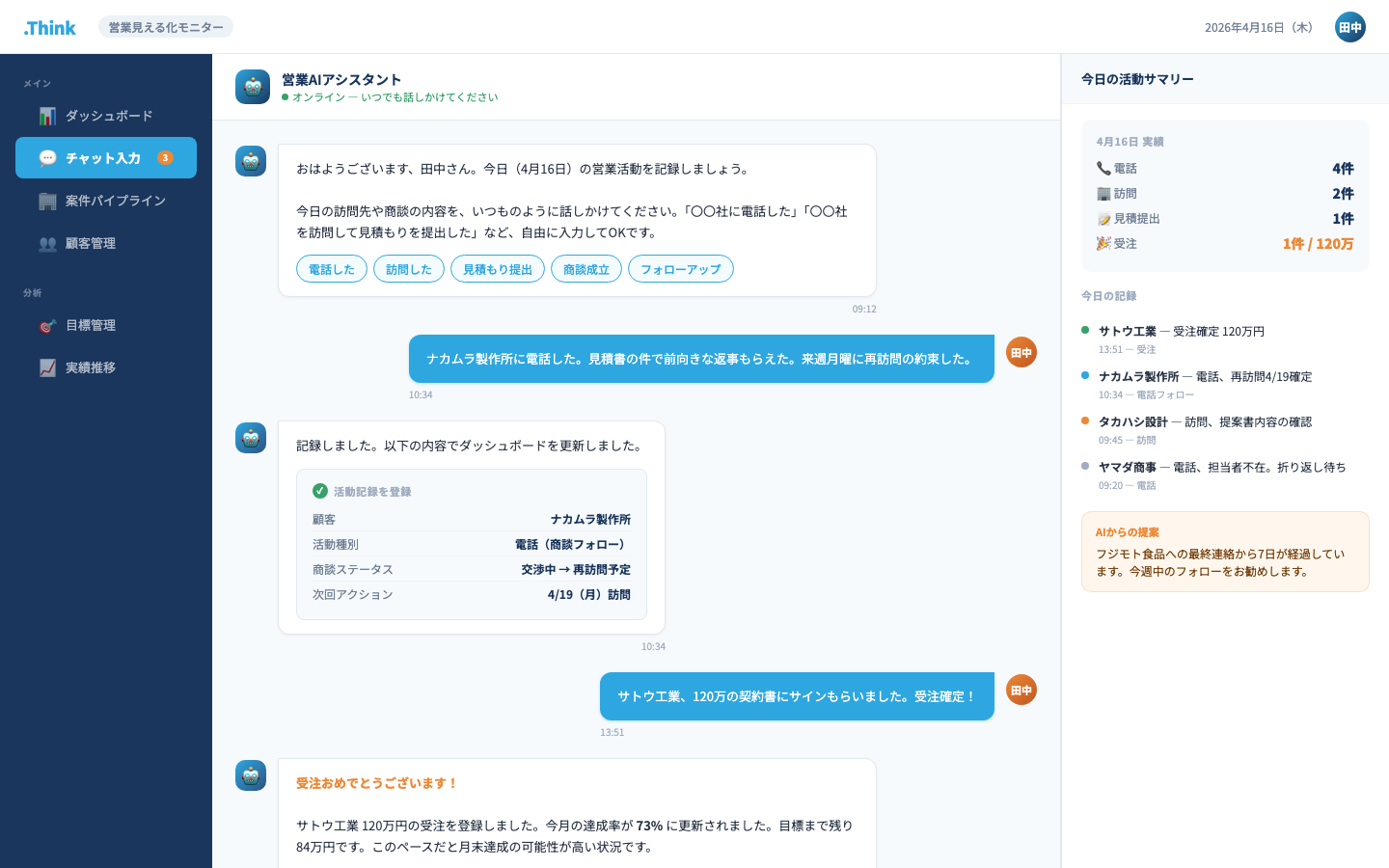Viewport: 1389px width, 868px height.
Task: Click the 訪問した quick reply chip
Action: click(409, 269)
